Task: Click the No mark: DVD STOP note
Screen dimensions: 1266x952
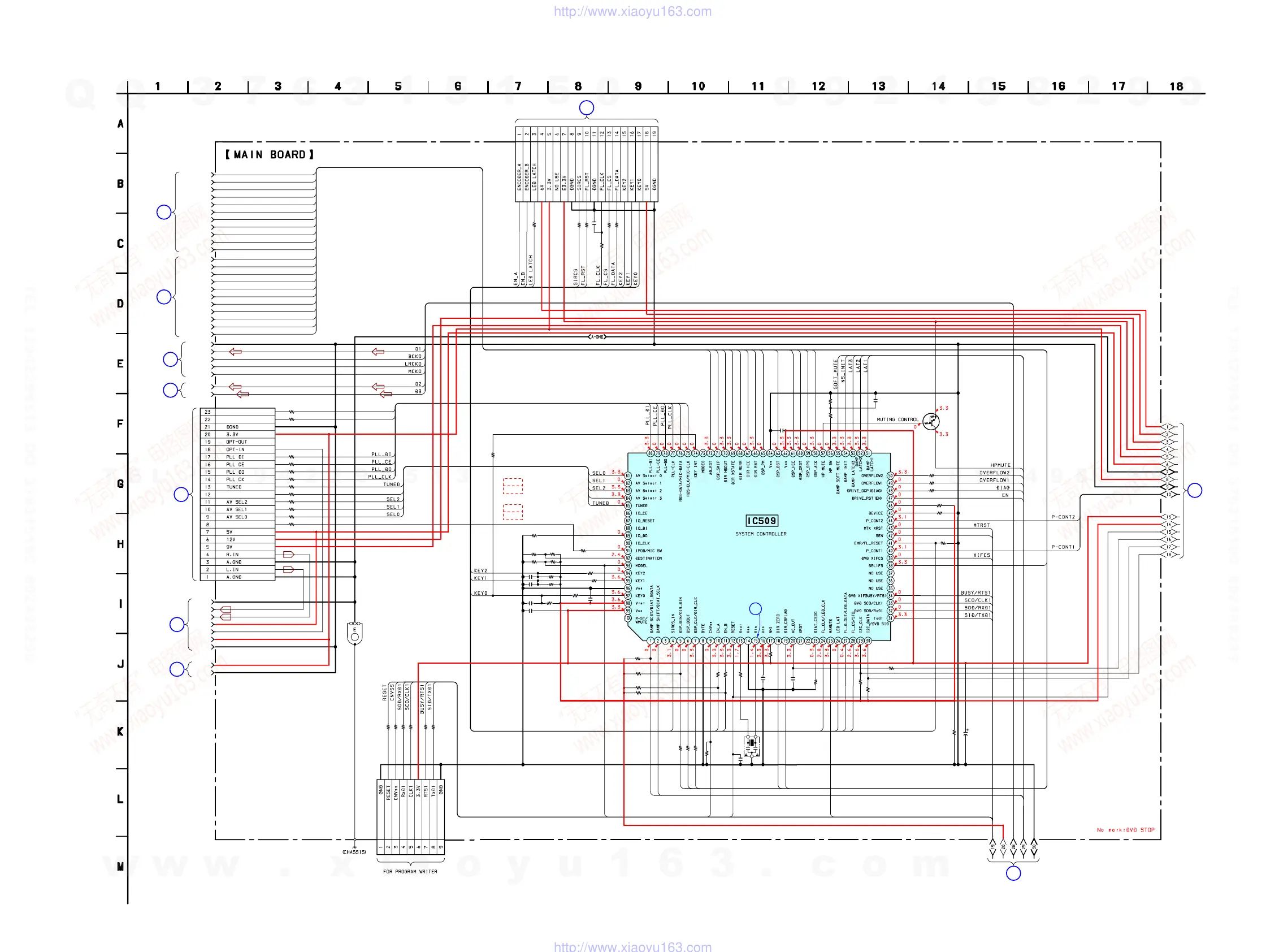Action: [x=1125, y=830]
